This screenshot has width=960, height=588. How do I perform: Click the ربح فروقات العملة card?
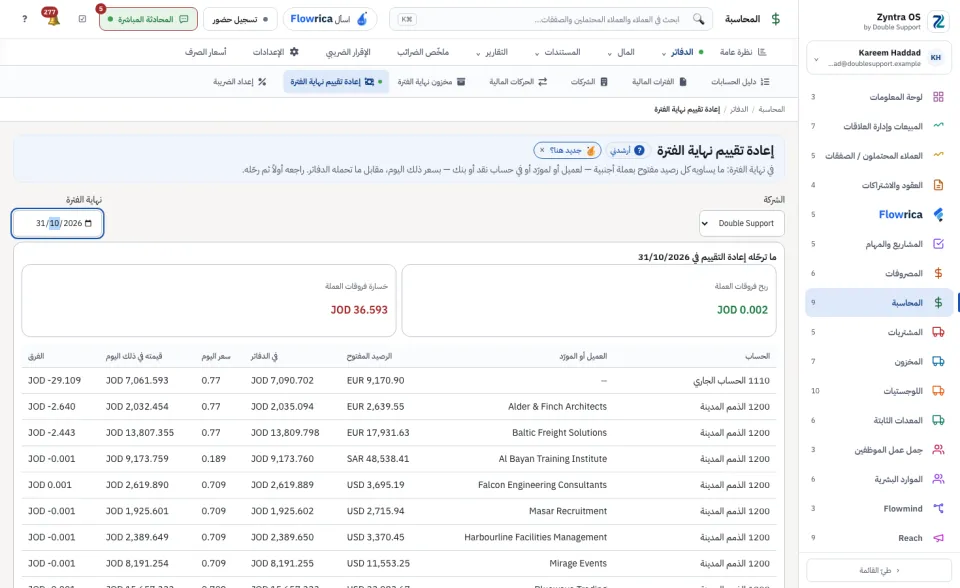pos(588,300)
